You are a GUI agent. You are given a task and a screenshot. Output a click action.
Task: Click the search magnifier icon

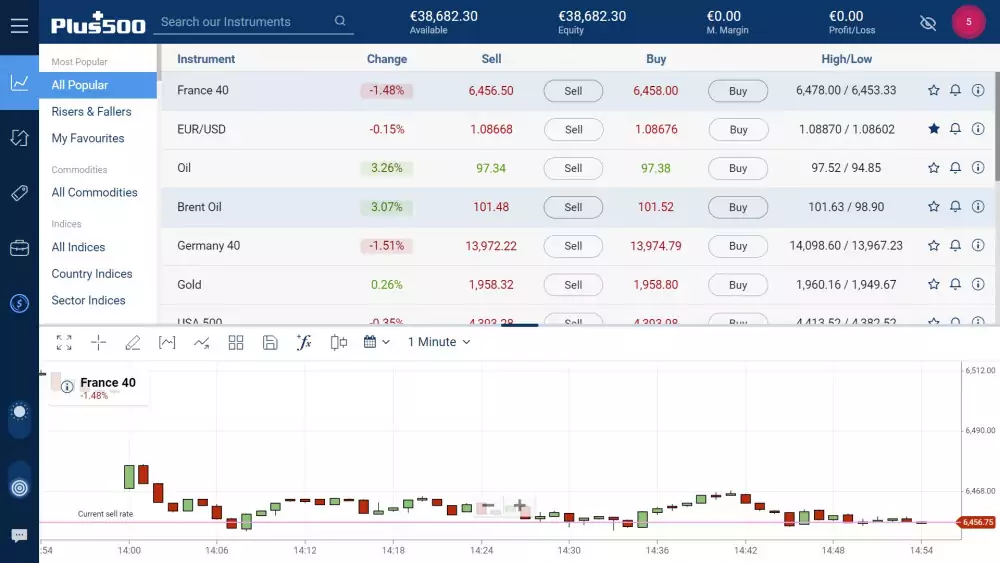pyautogui.click(x=340, y=21)
